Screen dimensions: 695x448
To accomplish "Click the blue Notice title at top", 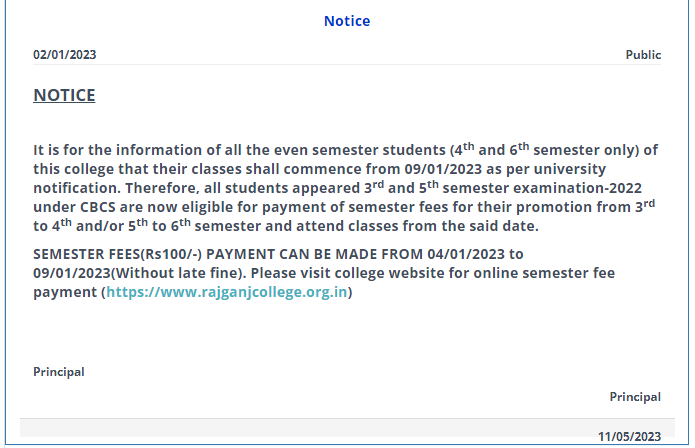I will click(347, 21).
